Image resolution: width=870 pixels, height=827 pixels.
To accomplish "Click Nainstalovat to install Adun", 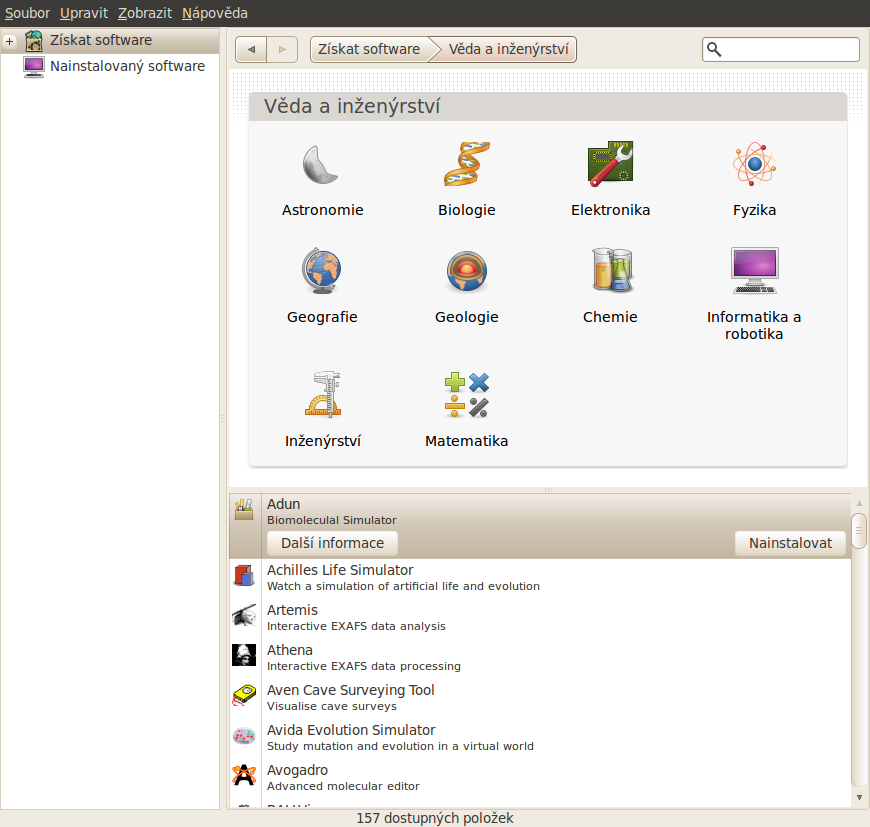I will click(x=790, y=543).
